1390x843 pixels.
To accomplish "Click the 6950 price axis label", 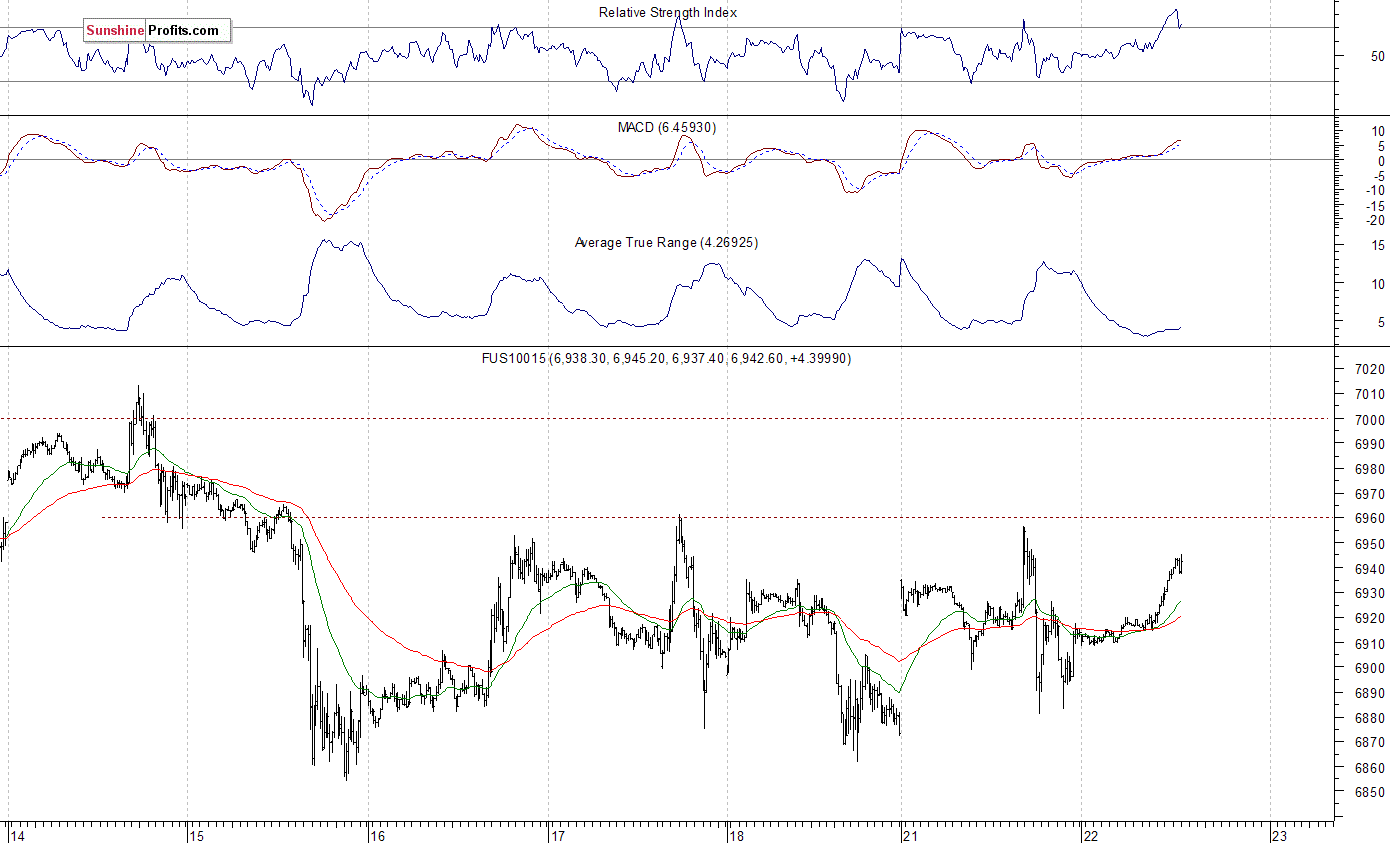I will pyautogui.click(x=1370, y=544).
